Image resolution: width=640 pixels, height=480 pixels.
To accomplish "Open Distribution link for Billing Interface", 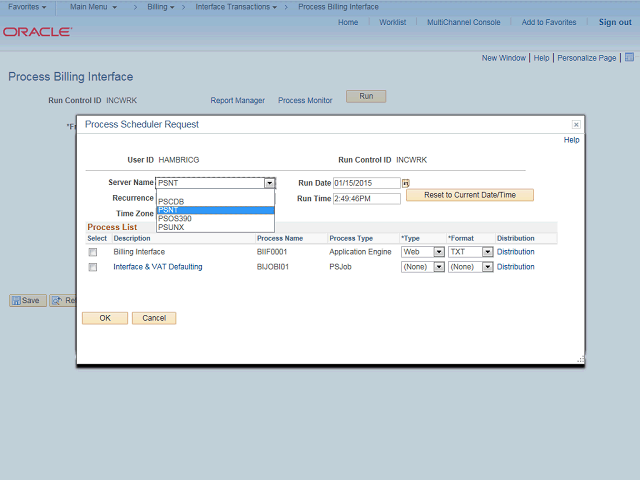I will [515, 252].
